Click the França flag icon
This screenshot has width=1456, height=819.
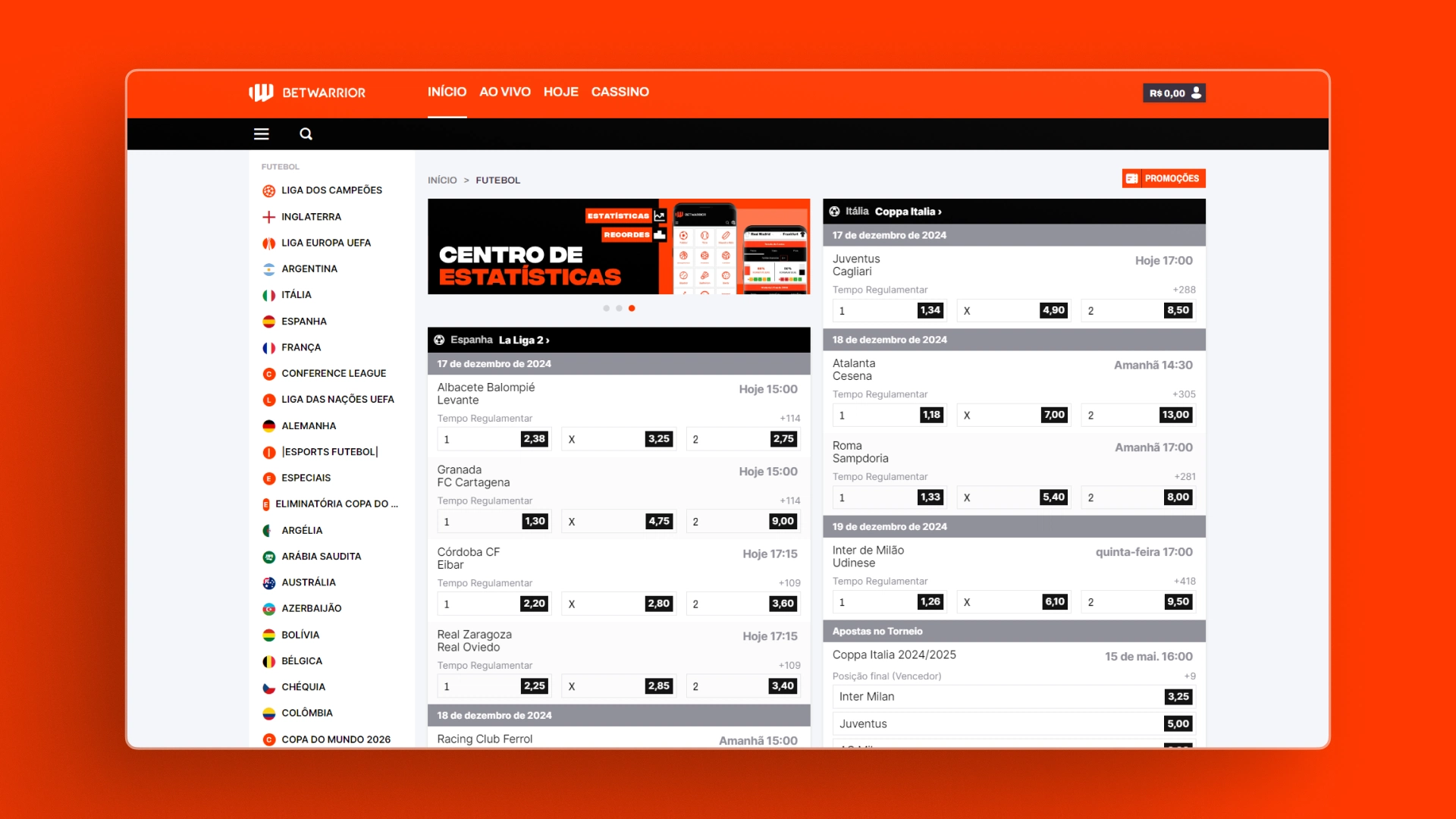[x=268, y=347]
